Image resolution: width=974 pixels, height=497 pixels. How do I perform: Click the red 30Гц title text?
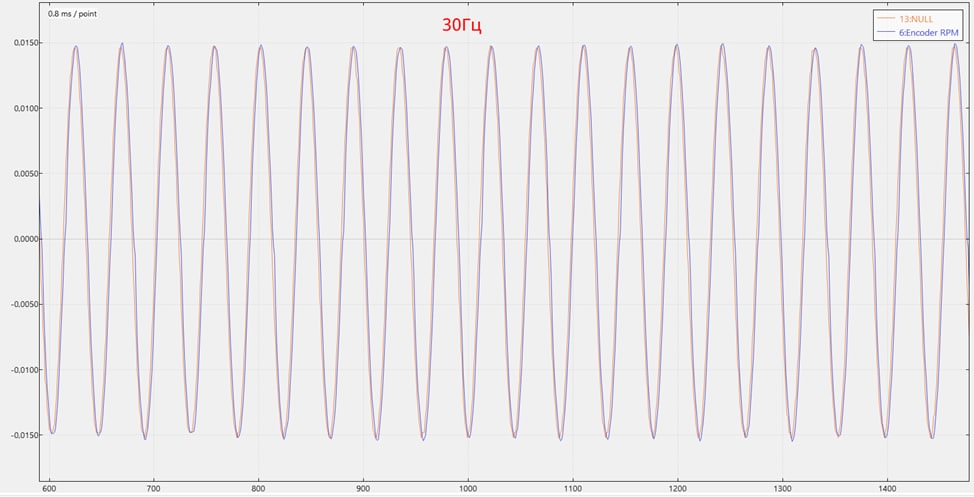point(462,25)
